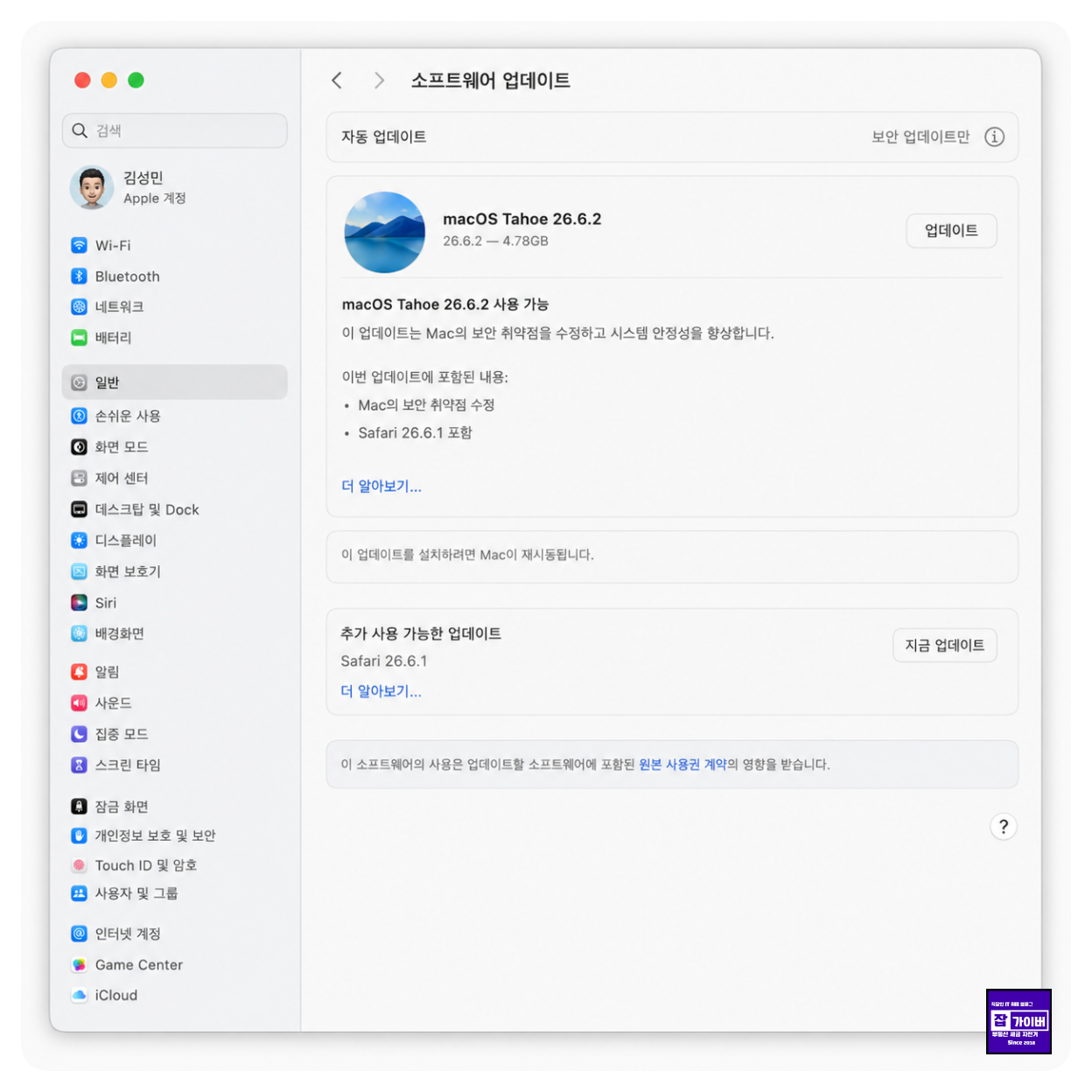The width and height of the screenshot is (1092, 1092).
Task: Click the macOS Tahoe wallpaper thumbnail
Action: coord(385,232)
